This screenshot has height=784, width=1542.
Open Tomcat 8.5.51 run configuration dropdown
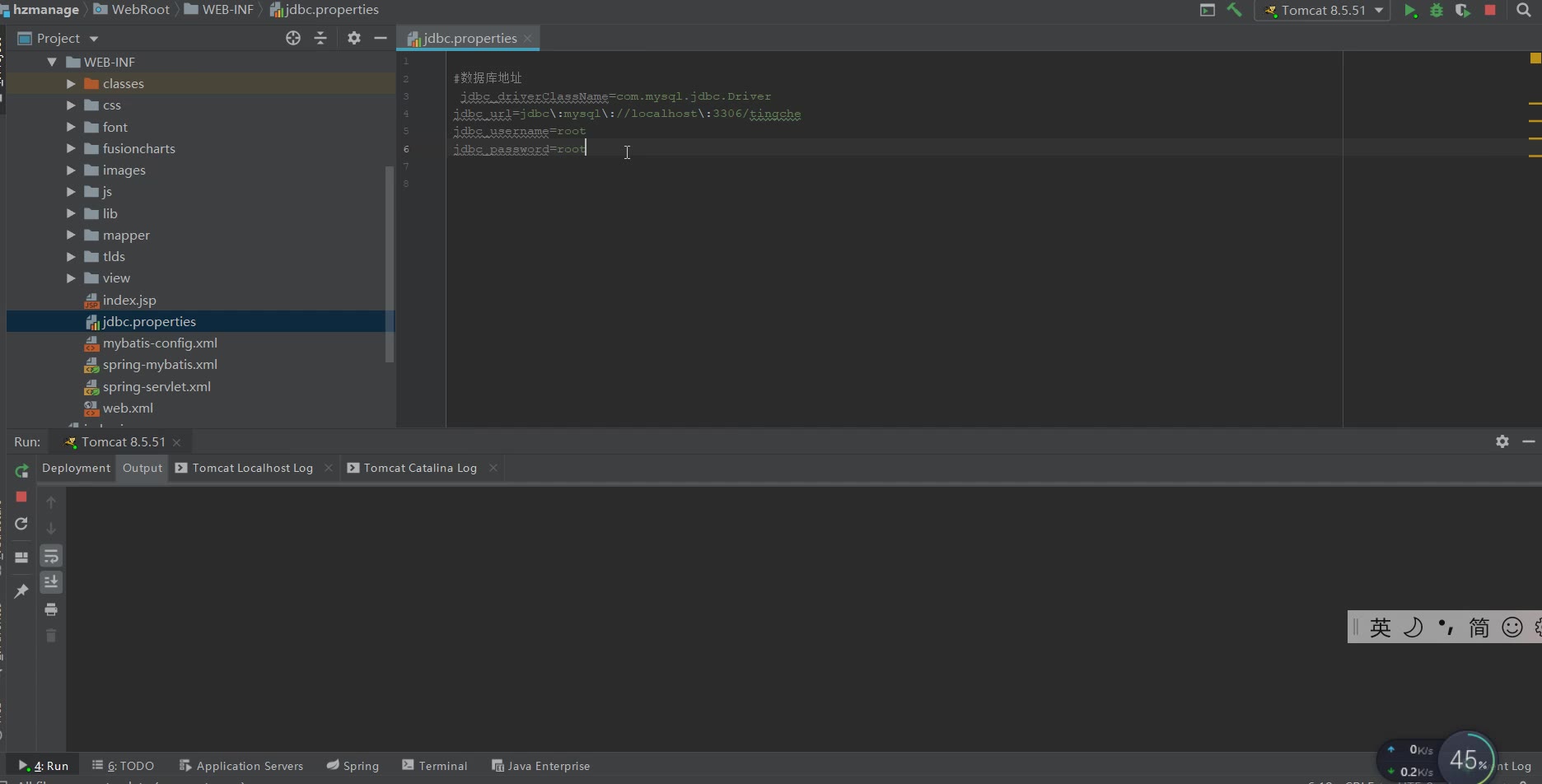(1323, 11)
